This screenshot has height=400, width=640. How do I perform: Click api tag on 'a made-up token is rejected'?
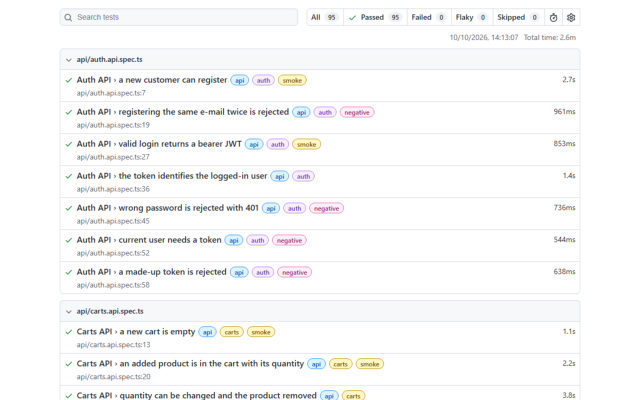coord(239,272)
